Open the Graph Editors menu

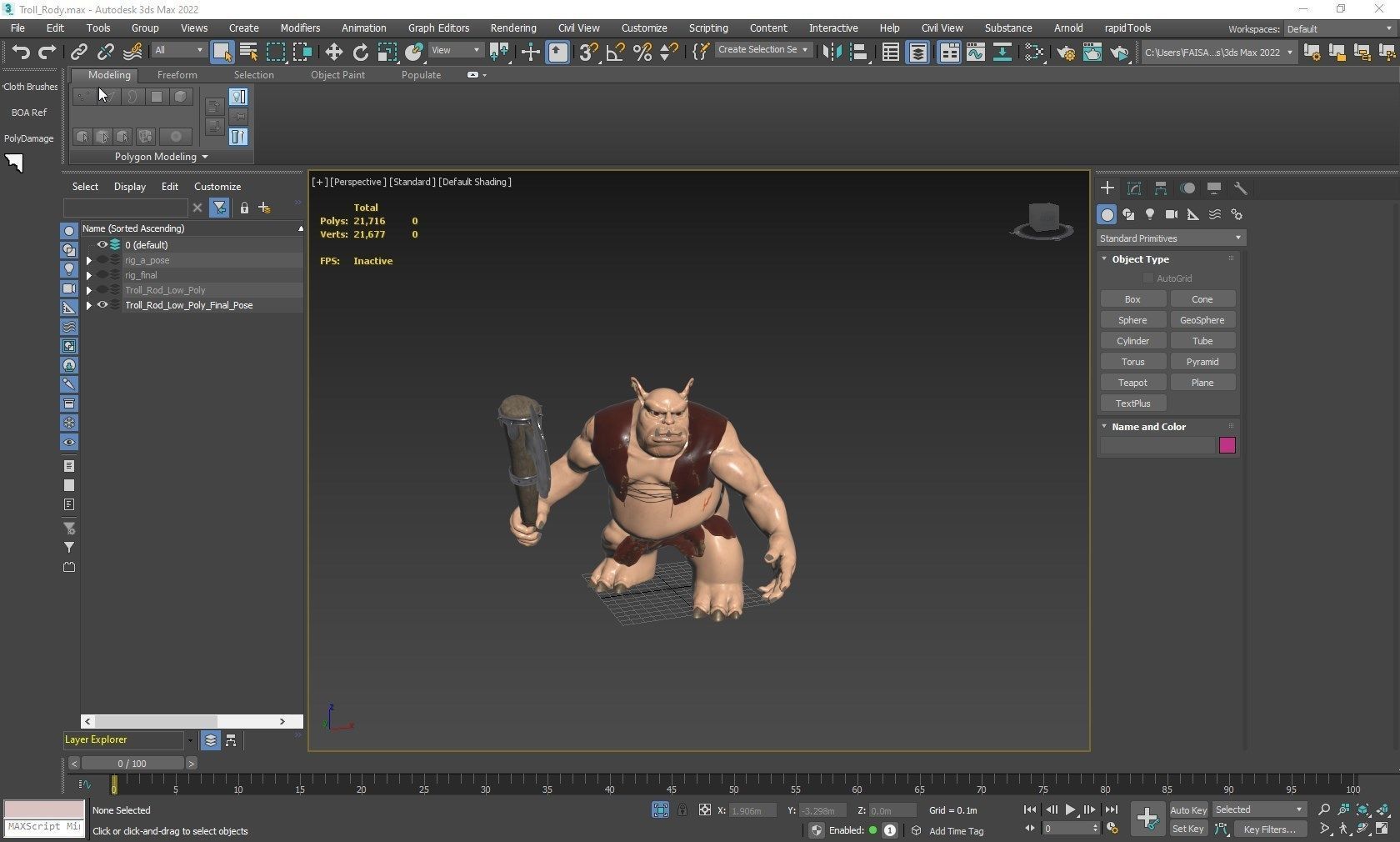pyautogui.click(x=438, y=28)
